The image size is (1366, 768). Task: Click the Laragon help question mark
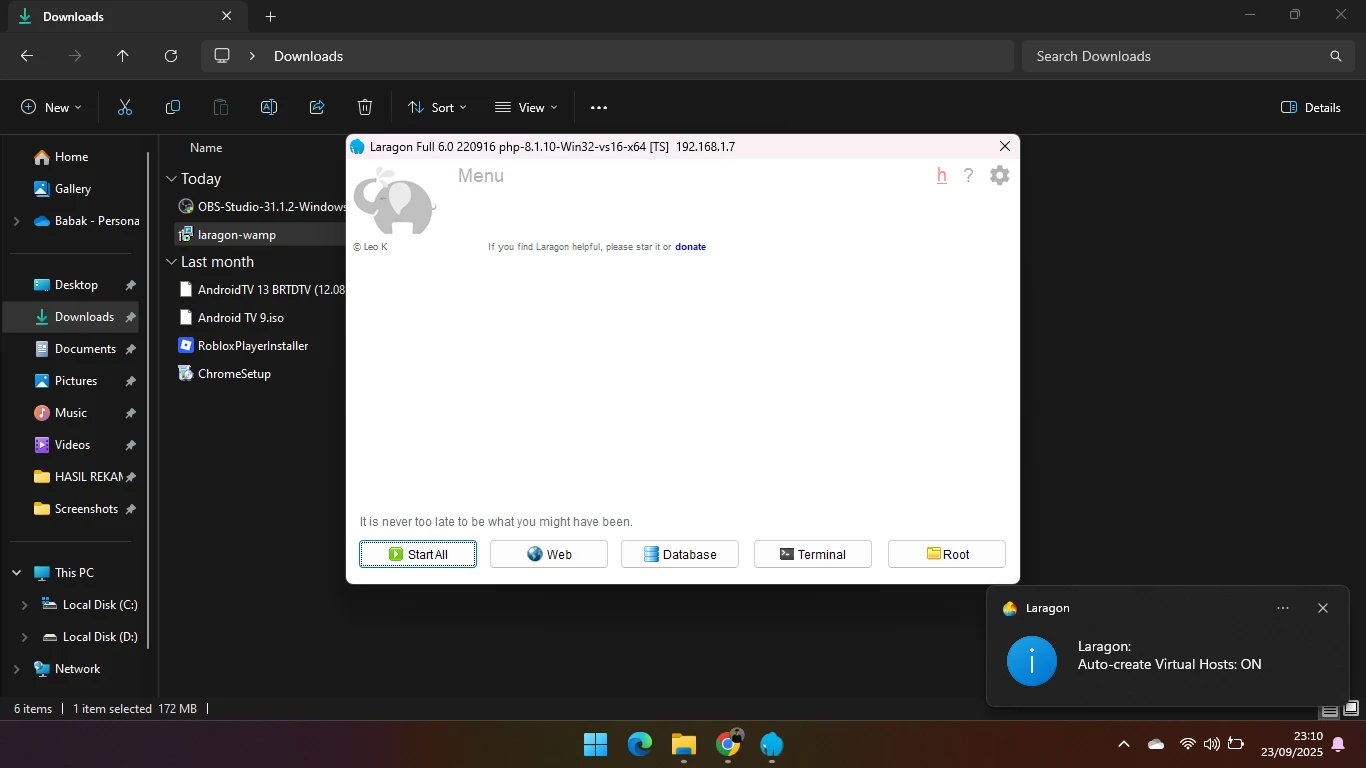point(968,176)
